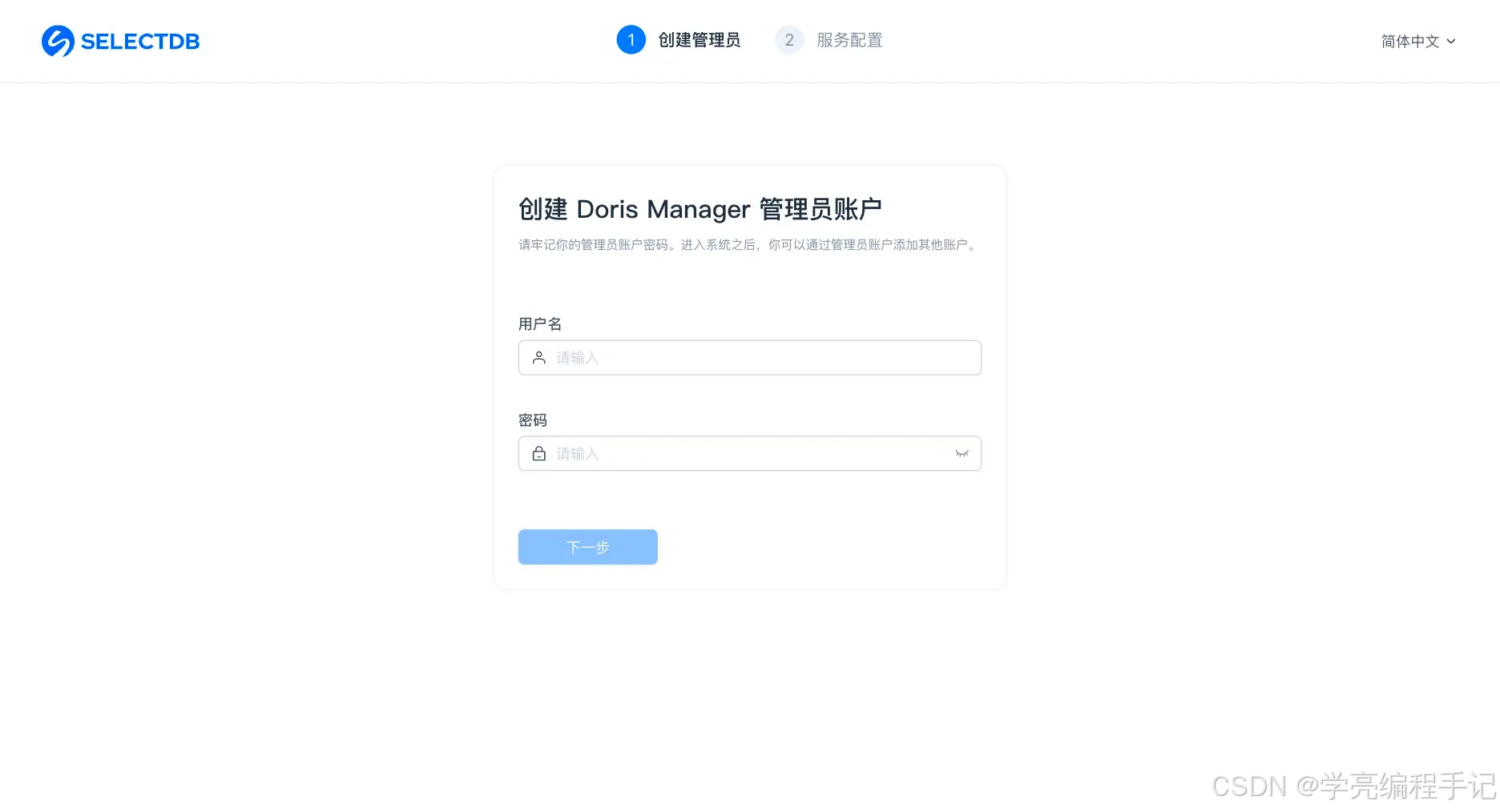Click the 用户名 label
This screenshot has height=812, width=1500.
coord(540,324)
